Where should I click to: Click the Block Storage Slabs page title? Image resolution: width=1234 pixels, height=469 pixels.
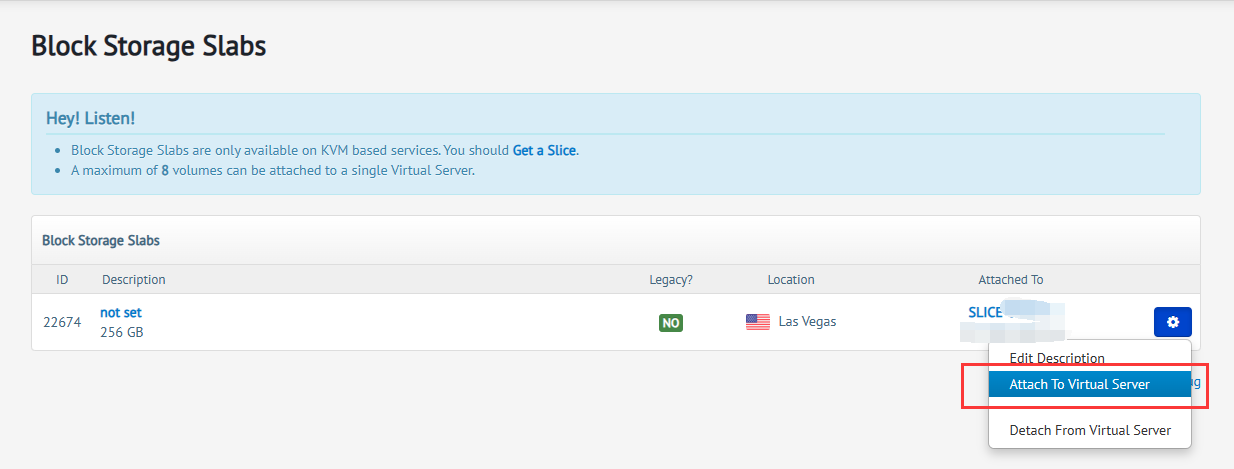pyautogui.click(x=149, y=46)
